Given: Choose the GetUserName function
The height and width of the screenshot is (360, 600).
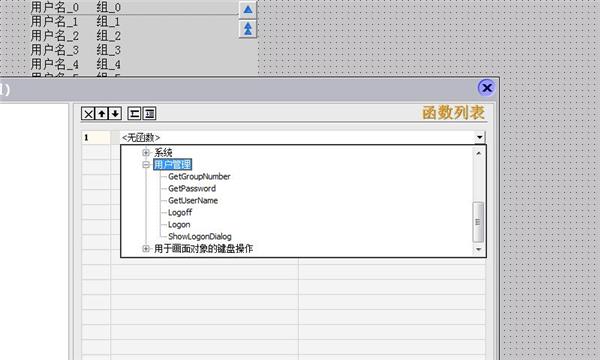Looking at the screenshot, I should click(x=193, y=200).
